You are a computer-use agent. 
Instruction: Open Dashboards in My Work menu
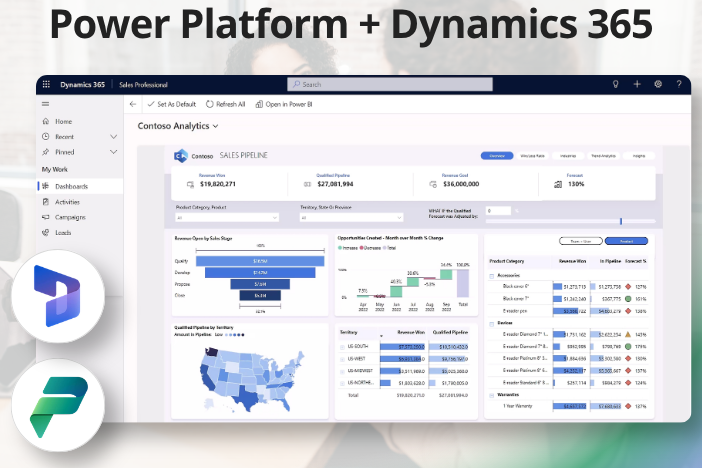(x=80, y=186)
